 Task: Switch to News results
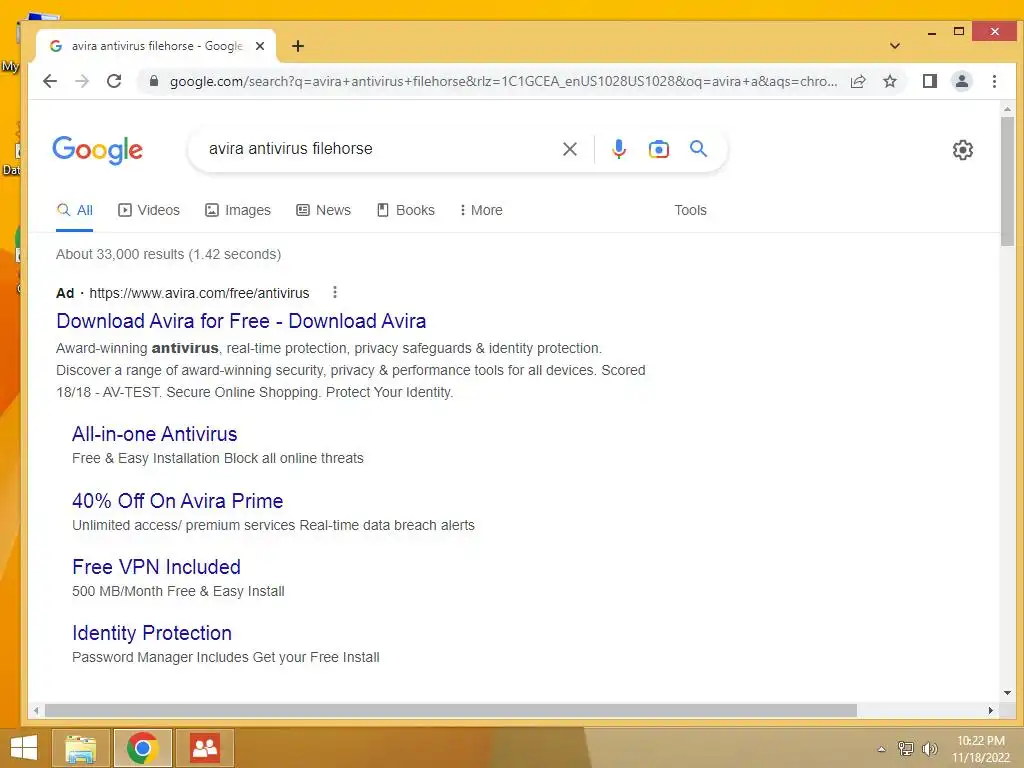[x=323, y=210]
